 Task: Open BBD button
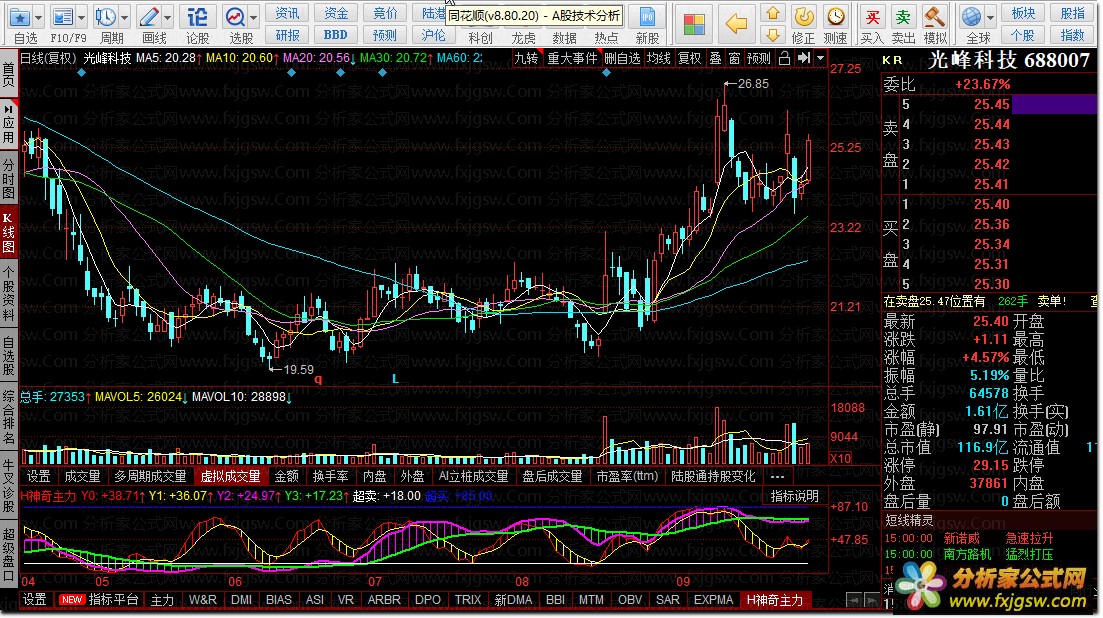(x=336, y=34)
